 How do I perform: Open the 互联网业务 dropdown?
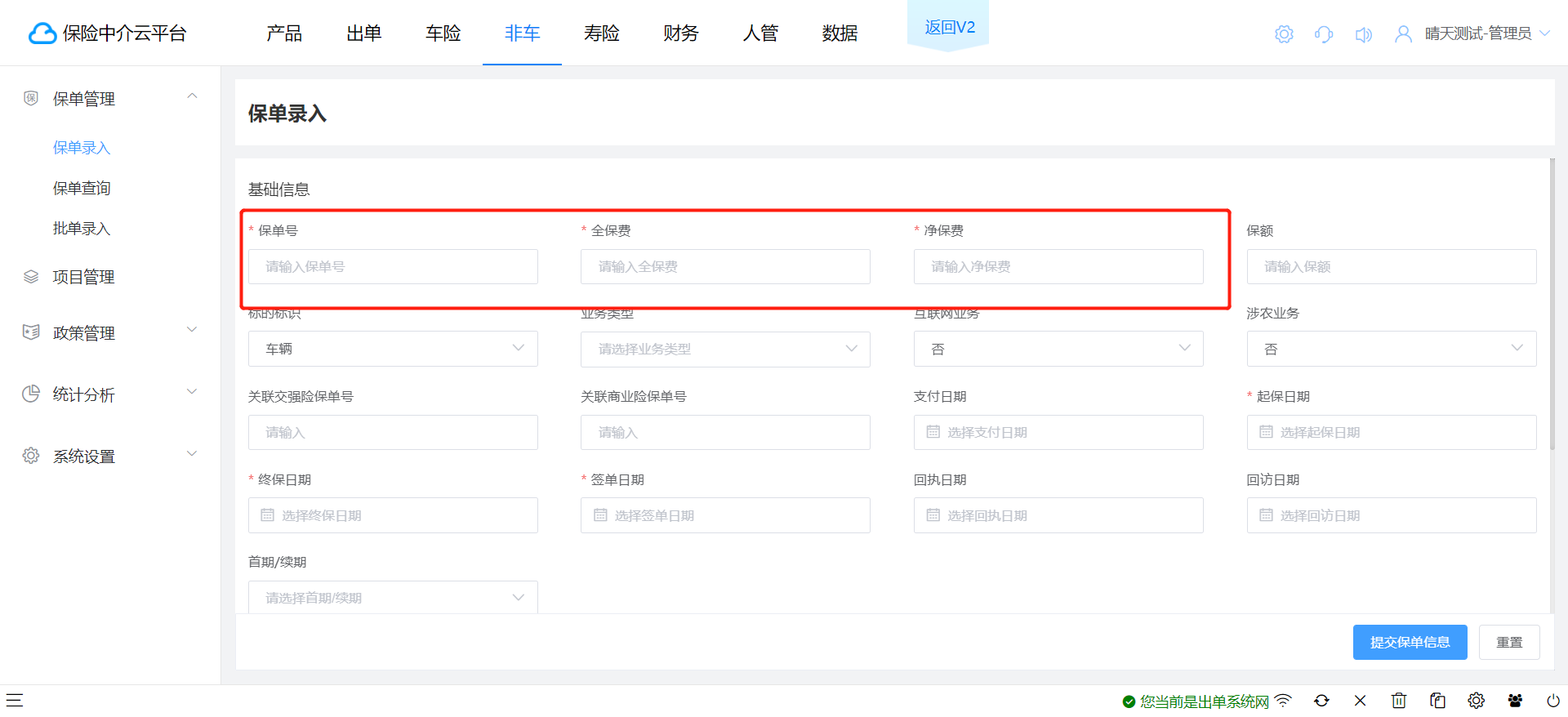1058,349
